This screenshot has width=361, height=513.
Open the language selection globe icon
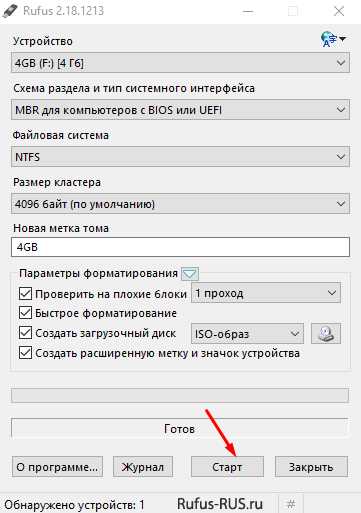tap(332, 39)
